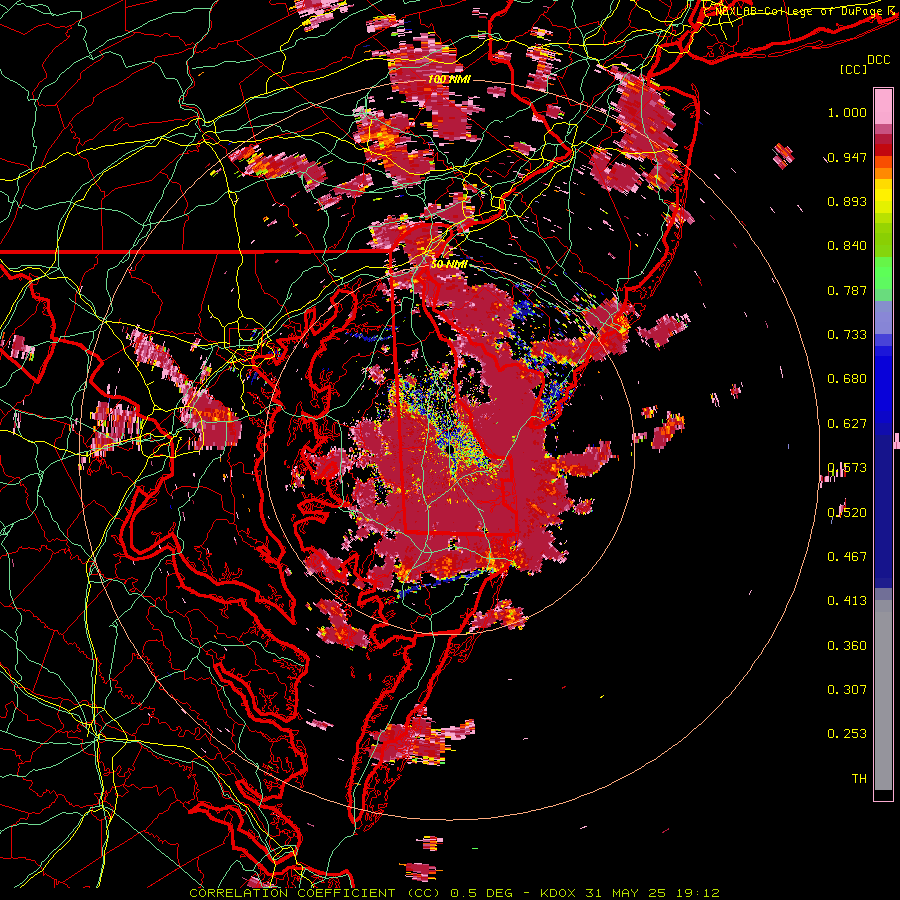Pick the orange segment of the color bar
Viewport: 900px width, 900px height.
883,173
